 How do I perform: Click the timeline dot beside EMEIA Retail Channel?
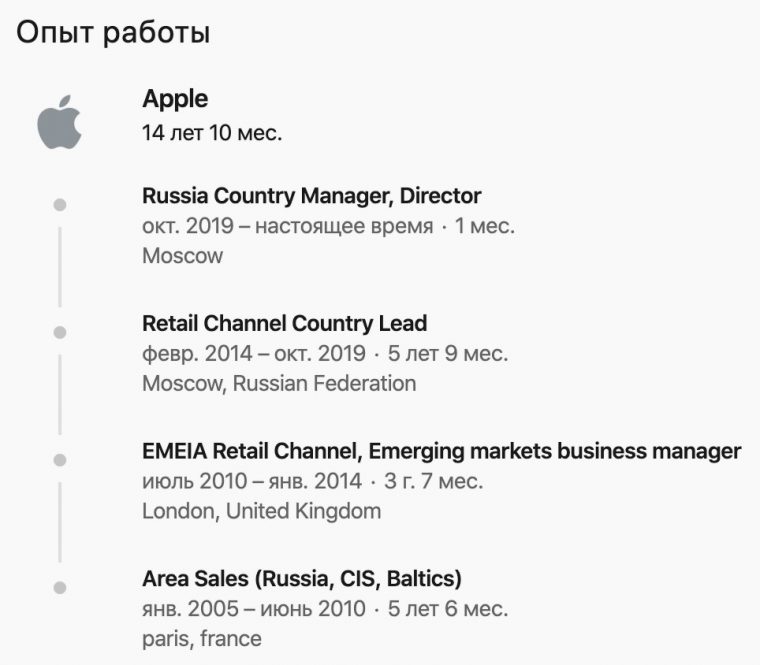59,460
